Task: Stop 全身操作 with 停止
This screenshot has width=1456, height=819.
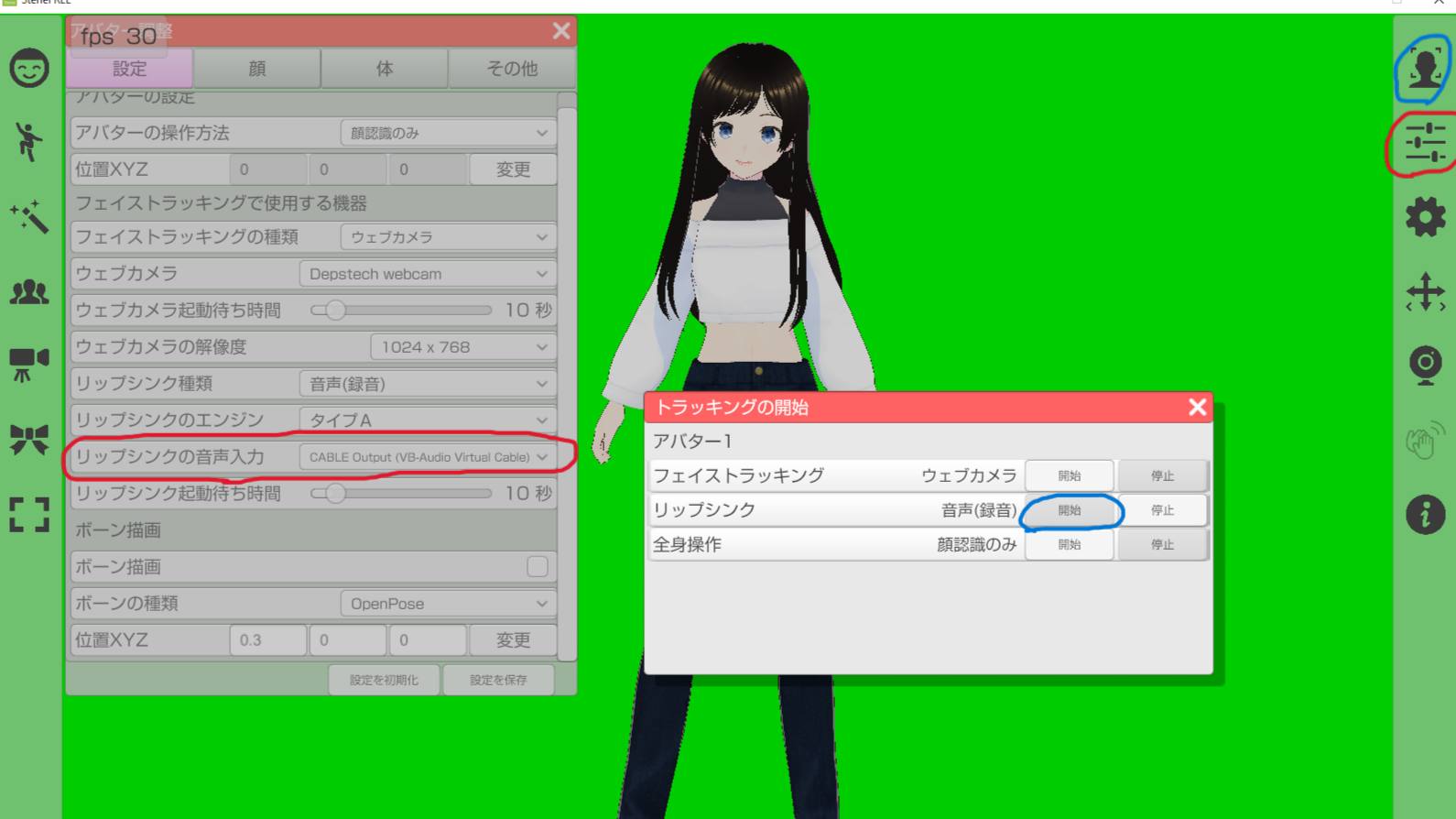Action: pos(1163,544)
